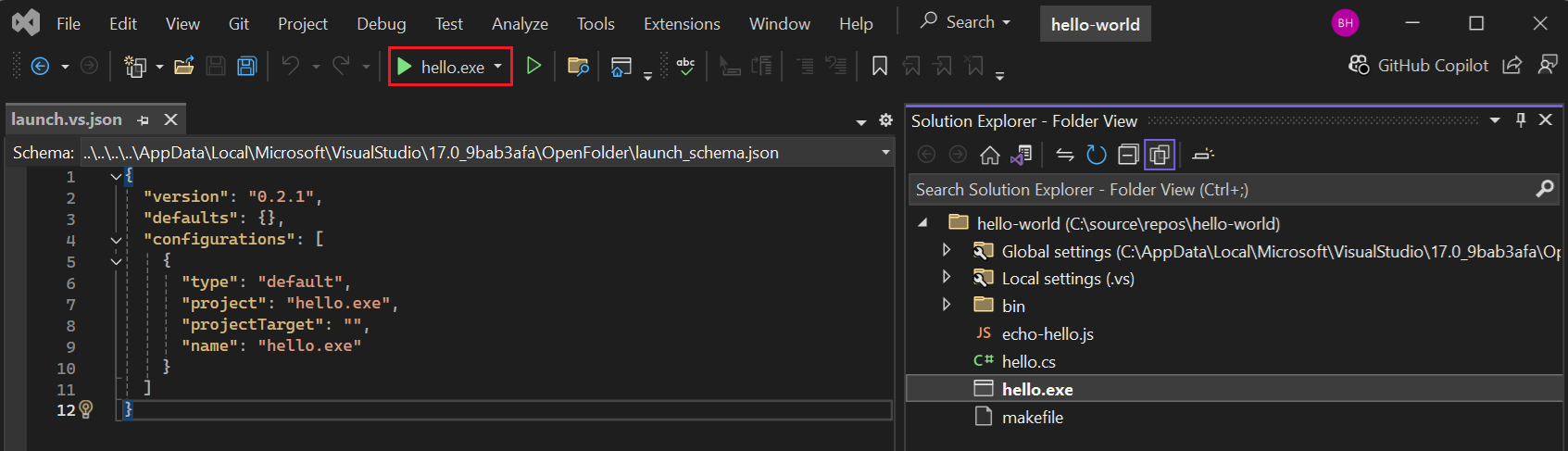Toggle Show All Files in Solution Explorer

click(1160, 155)
